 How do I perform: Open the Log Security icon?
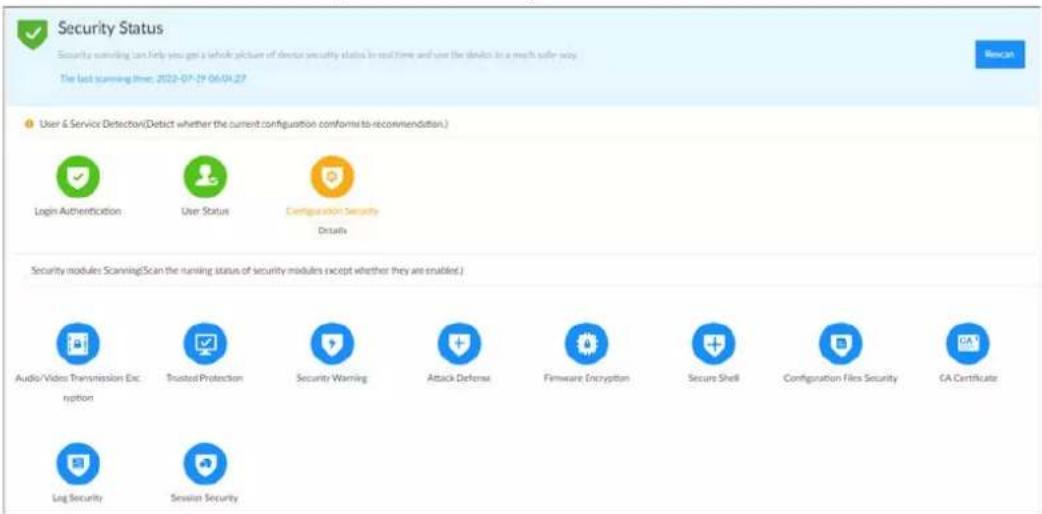click(78, 463)
